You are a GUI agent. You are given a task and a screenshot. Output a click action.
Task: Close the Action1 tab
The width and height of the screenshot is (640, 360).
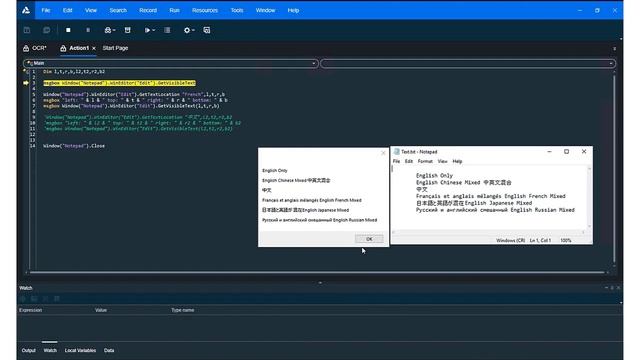[94, 48]
